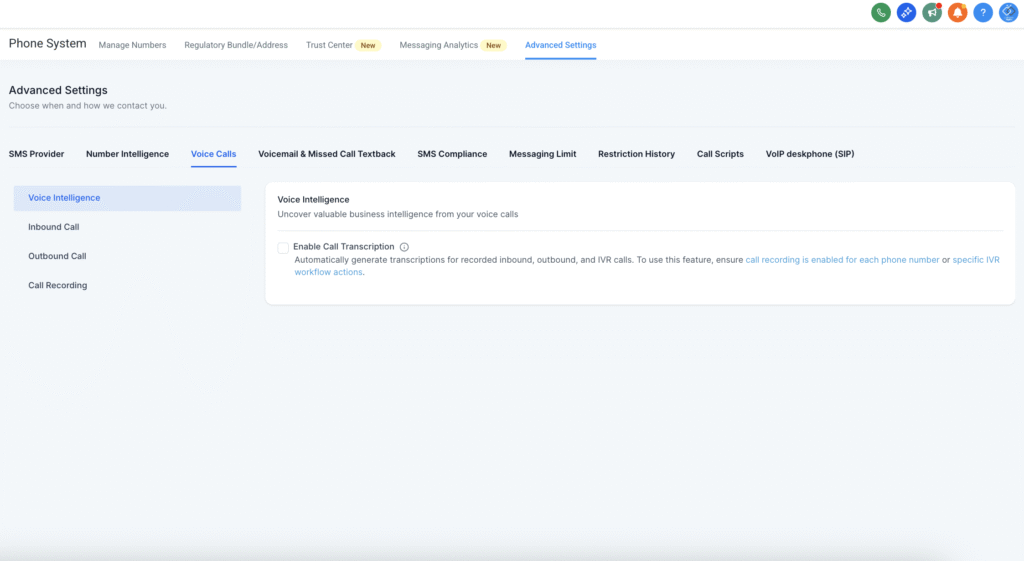Screen dimensions: 1024x561
Task: Open the green phone dialer icon
Action: click(880, 13)
